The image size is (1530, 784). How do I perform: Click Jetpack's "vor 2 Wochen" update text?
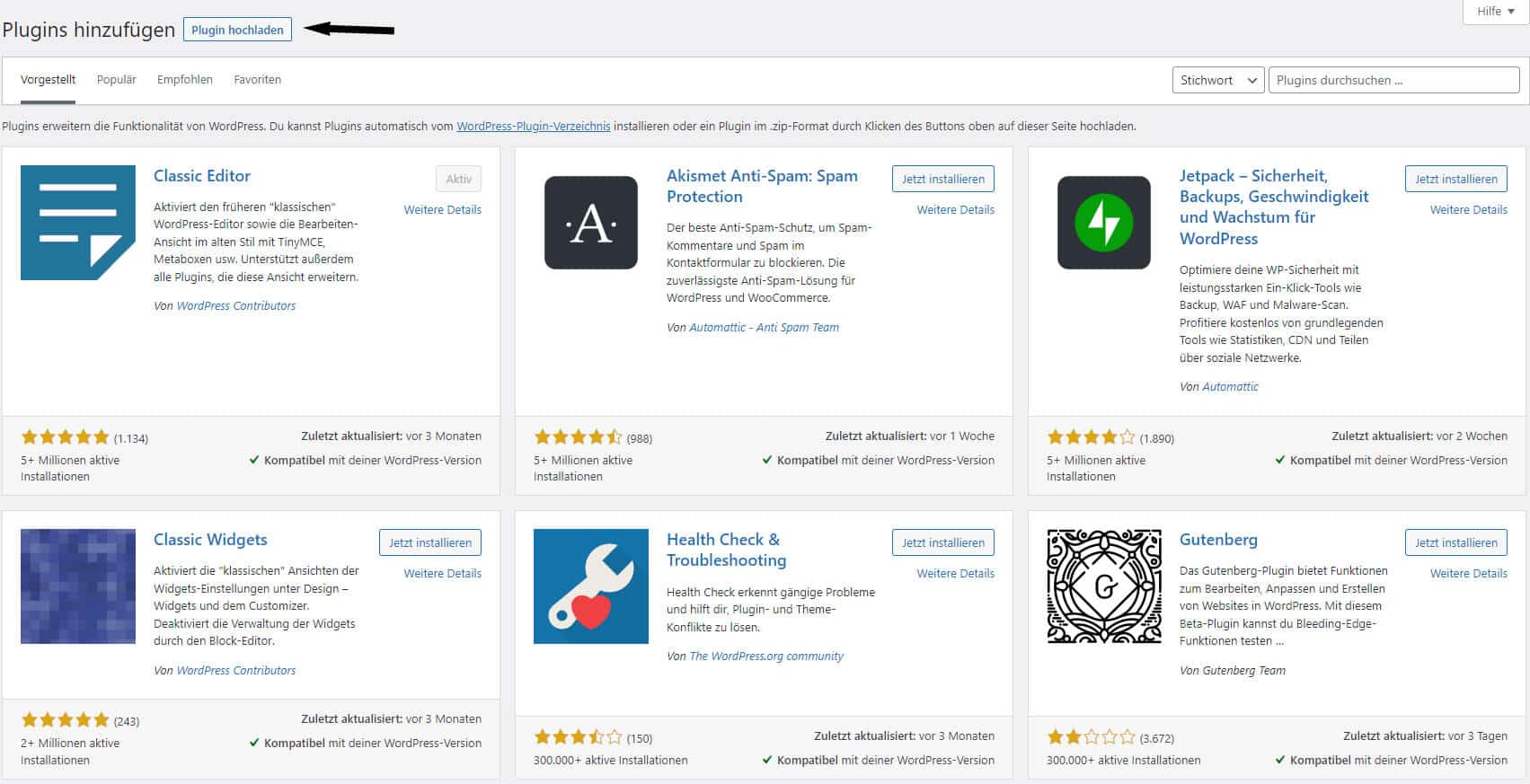[x=1473, y=436]
